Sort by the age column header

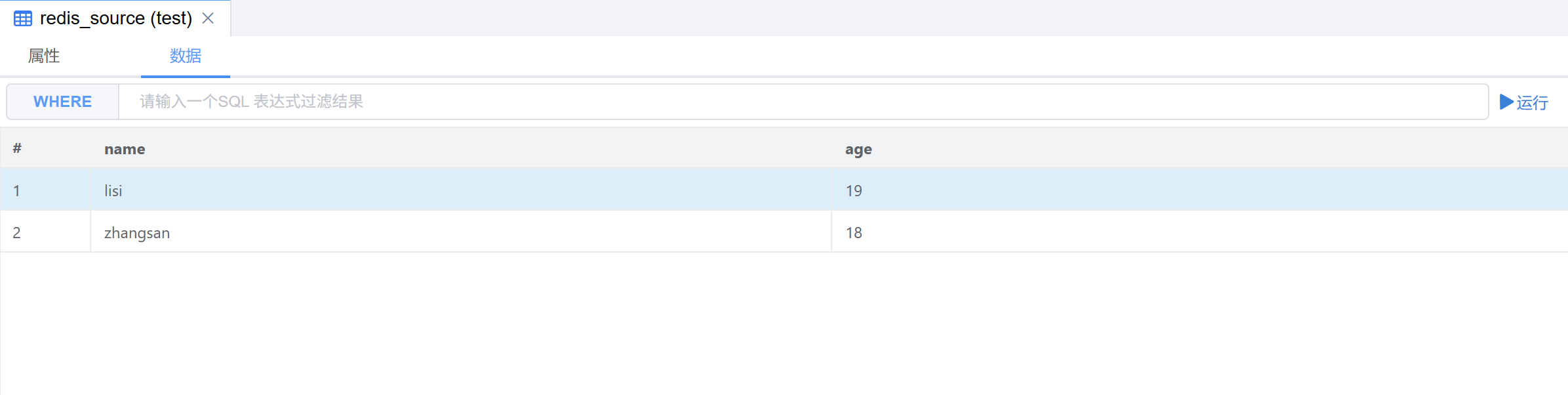[x=858, y=149]
